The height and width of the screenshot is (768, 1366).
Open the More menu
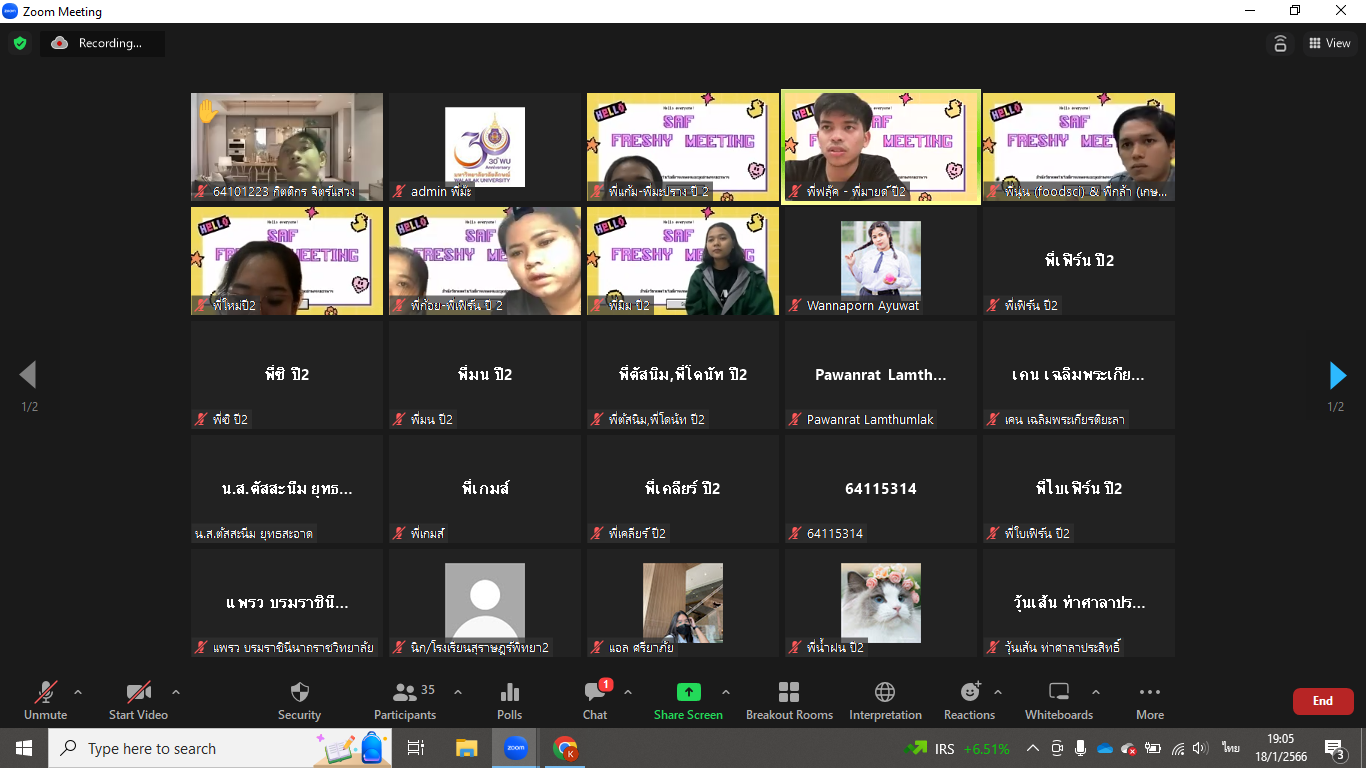[1149, 700]
